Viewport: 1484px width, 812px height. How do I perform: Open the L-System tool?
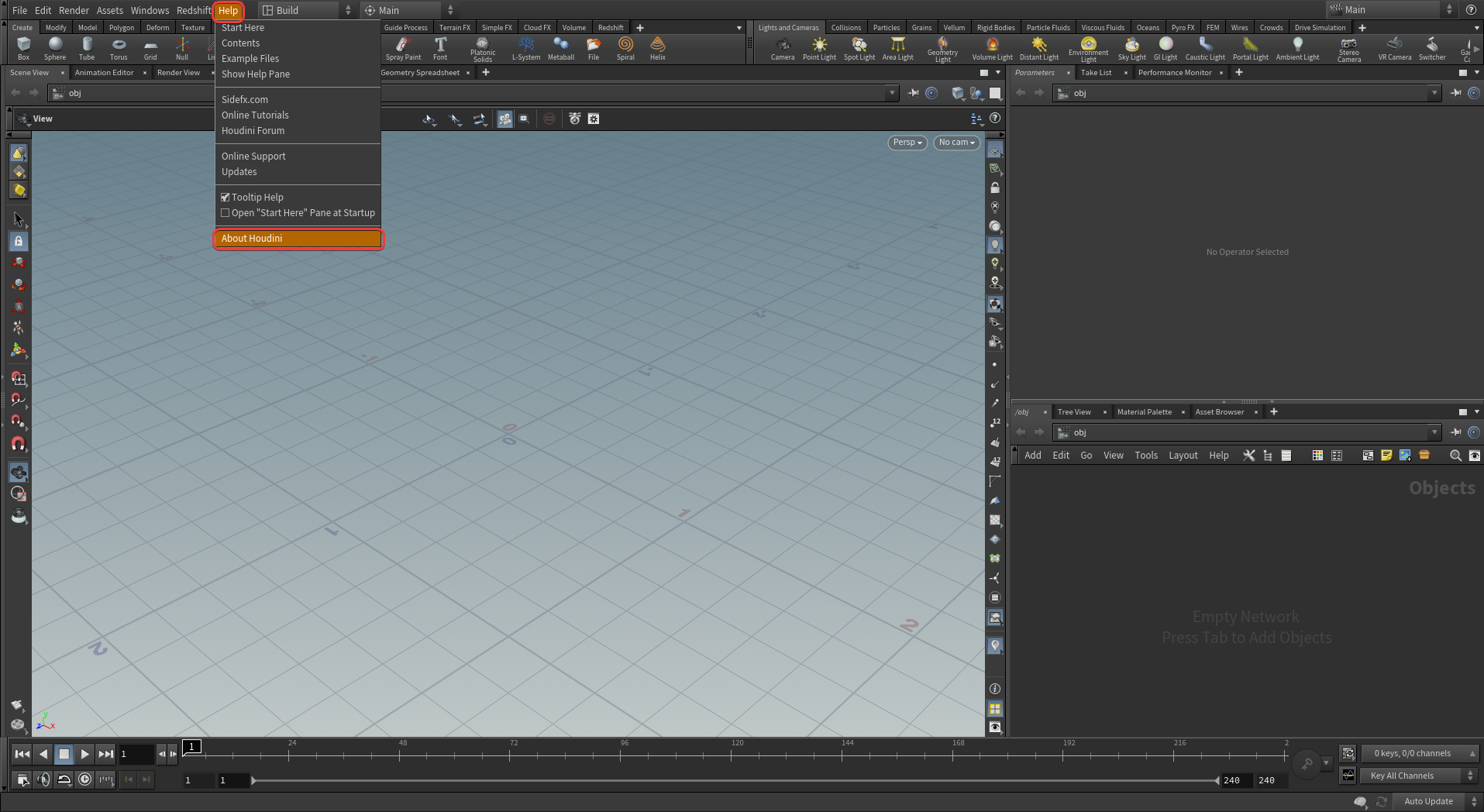[x=526, y=48]
